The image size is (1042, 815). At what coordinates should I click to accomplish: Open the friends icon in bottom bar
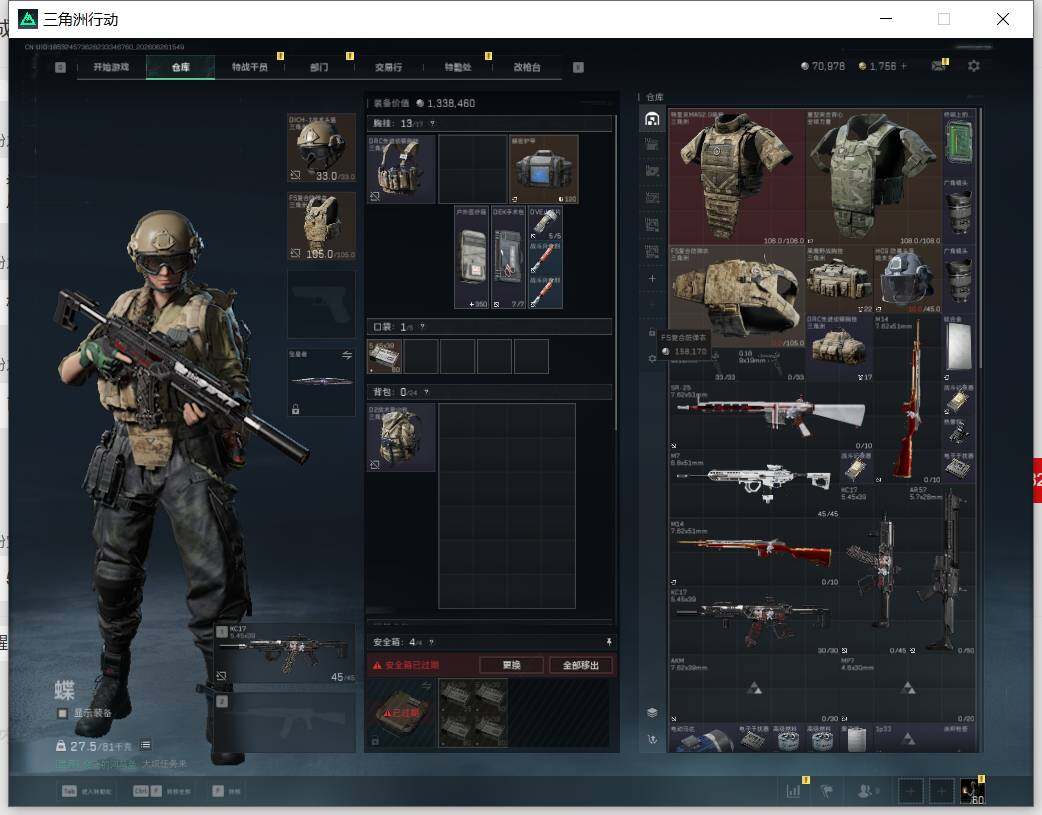[866, 790]
